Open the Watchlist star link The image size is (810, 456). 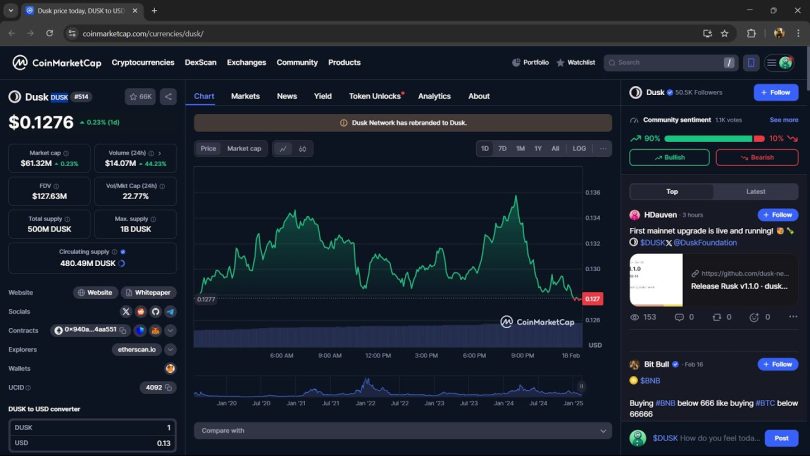click(x=575, y=62)
